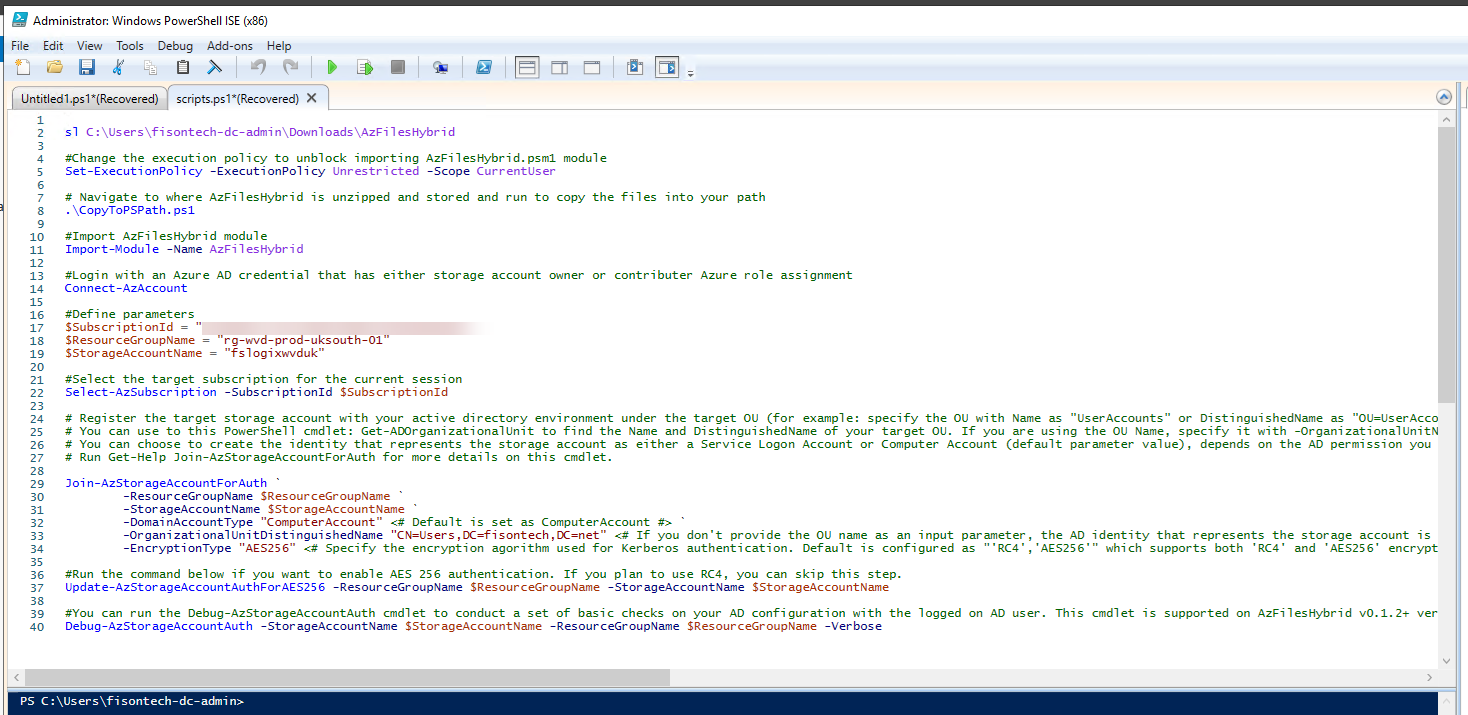Click the Debug-AzStorageAccountAuth command

tap(159, 626)
